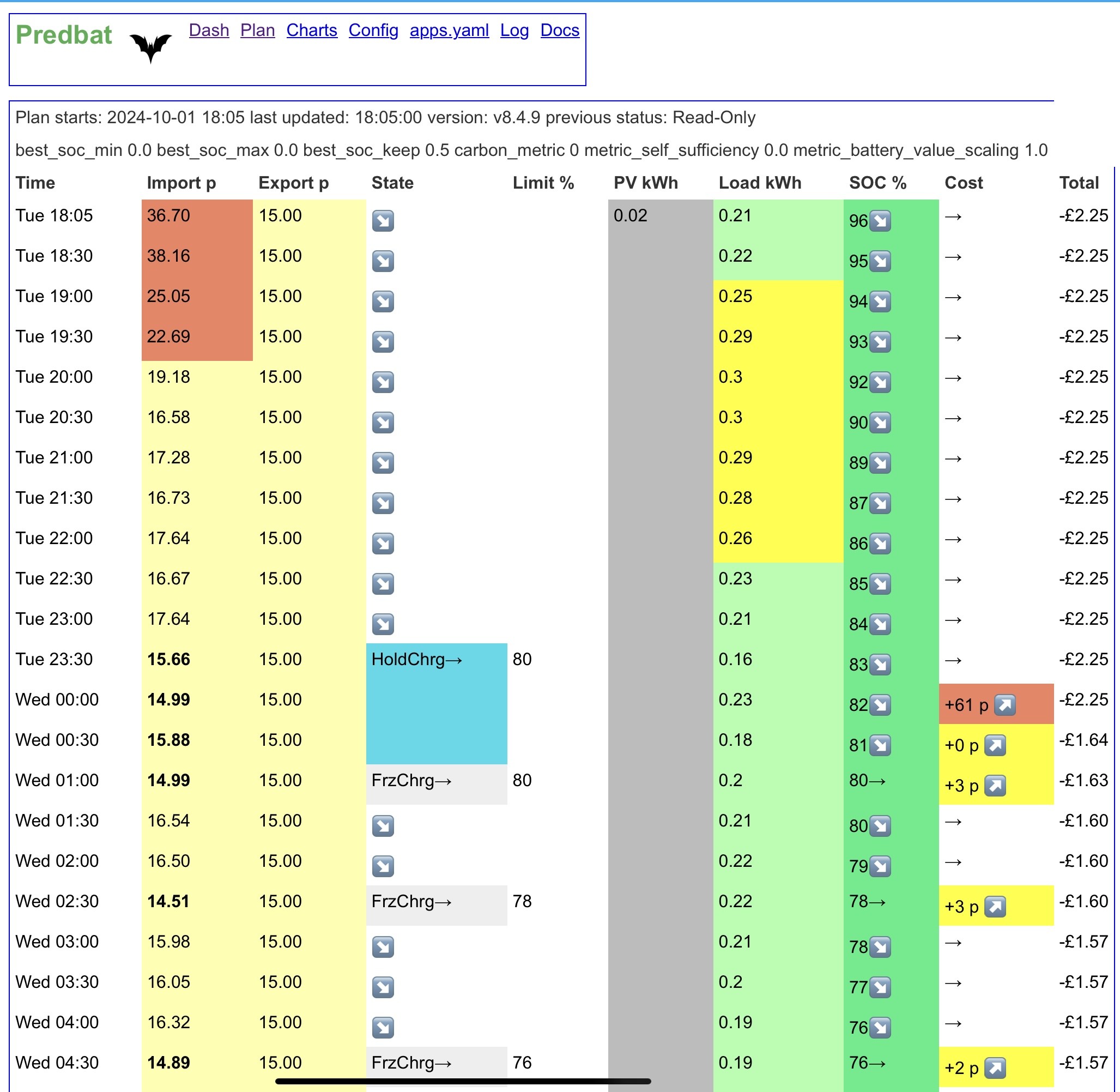Open the Plan page link
Screen dimensions: 1120x1092
(257, 30)
